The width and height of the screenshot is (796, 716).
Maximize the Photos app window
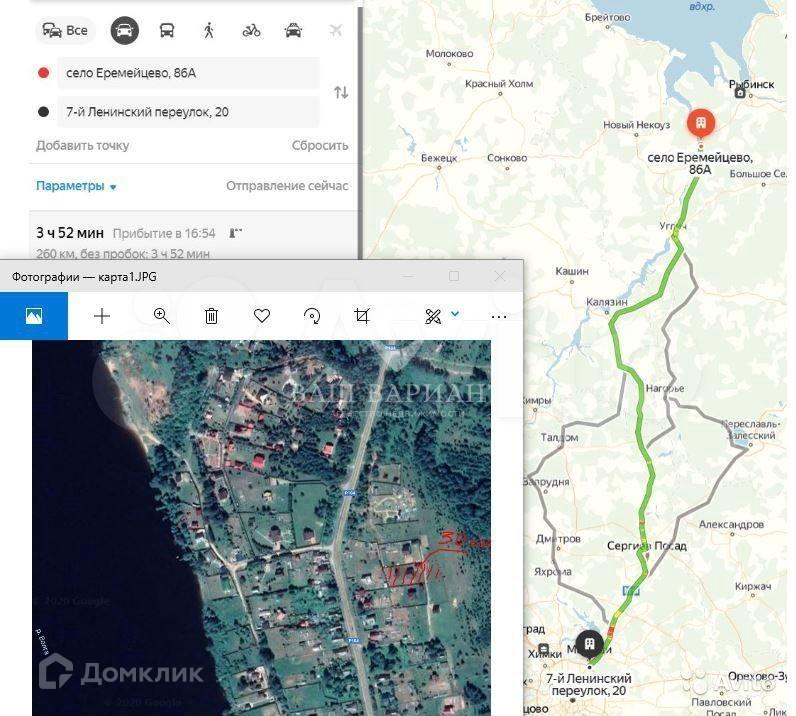coord(454,276)
